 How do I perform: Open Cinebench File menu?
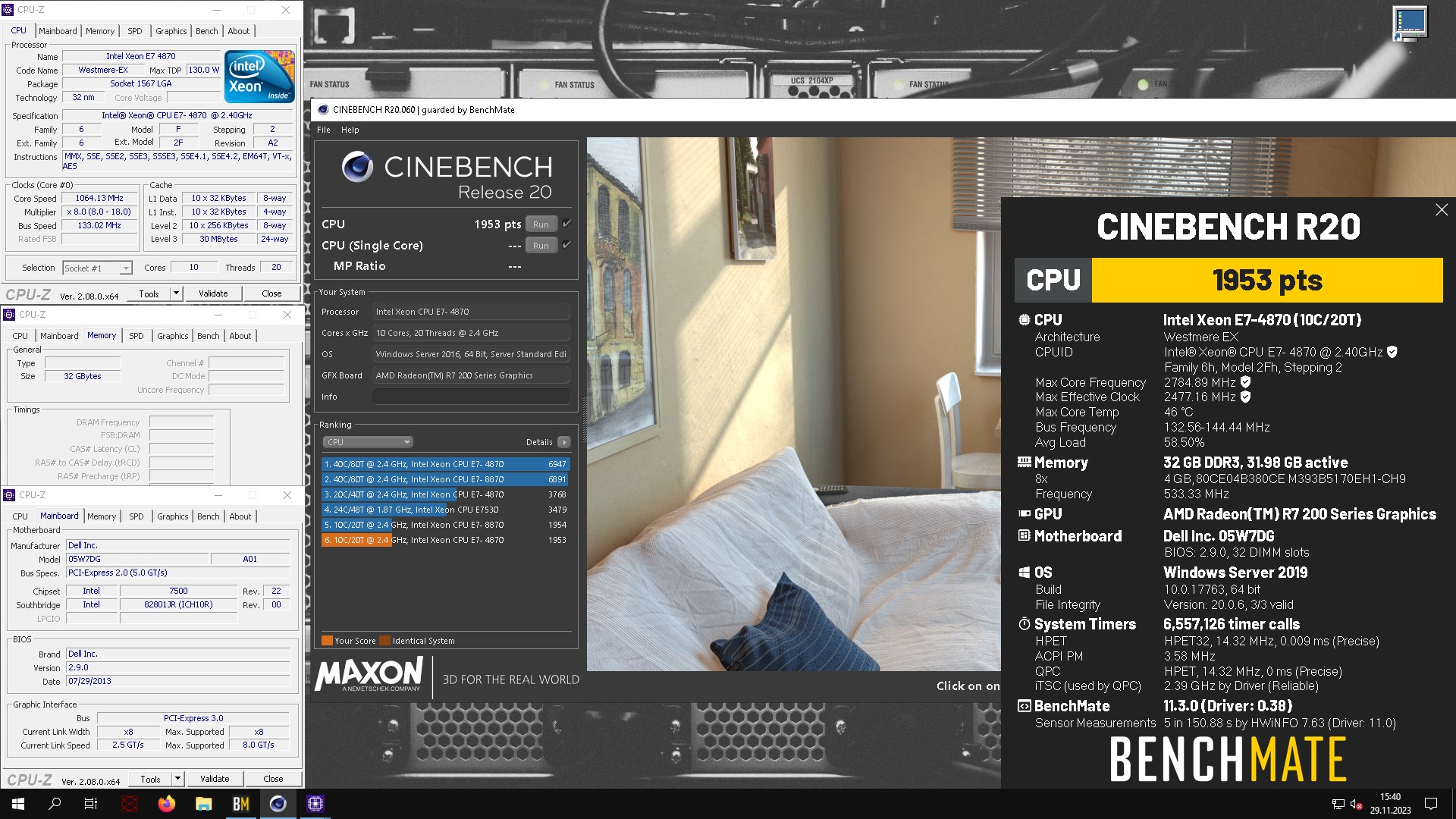click(x=324, y=130)
